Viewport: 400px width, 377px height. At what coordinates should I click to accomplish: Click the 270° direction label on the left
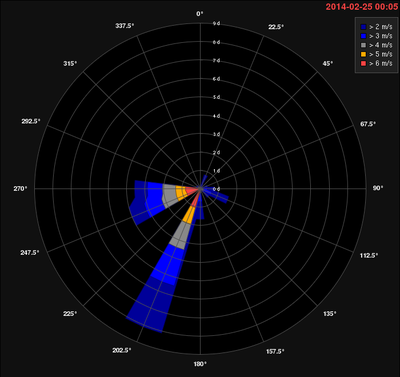click(20, 189)
